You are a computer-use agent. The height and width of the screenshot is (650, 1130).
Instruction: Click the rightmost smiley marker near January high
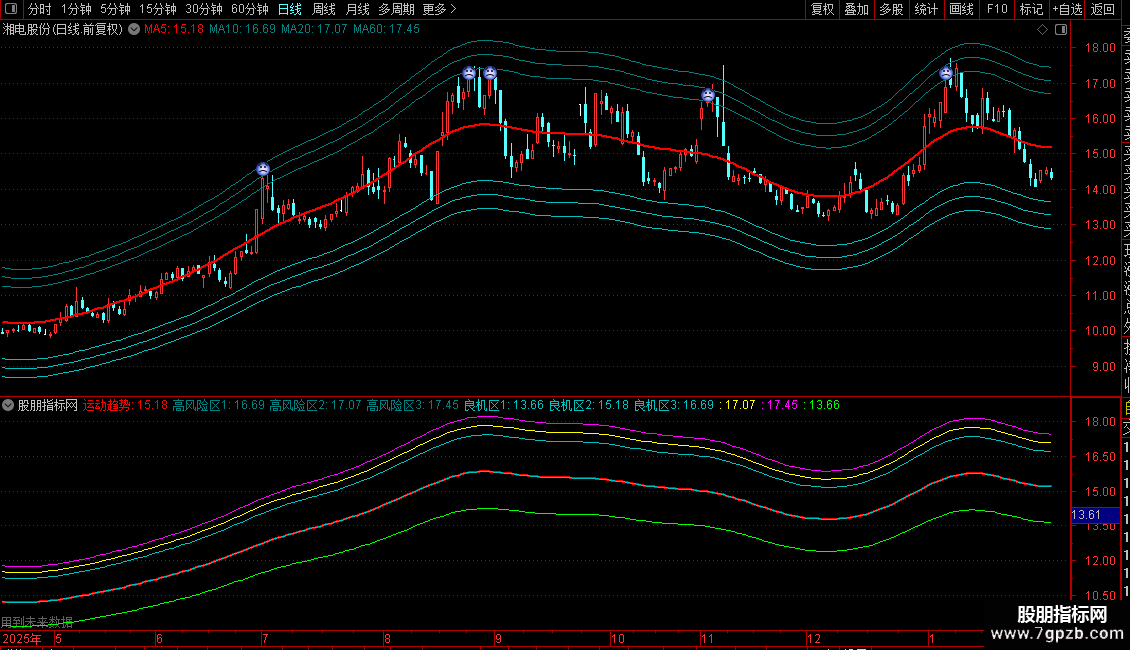(946, 73)
